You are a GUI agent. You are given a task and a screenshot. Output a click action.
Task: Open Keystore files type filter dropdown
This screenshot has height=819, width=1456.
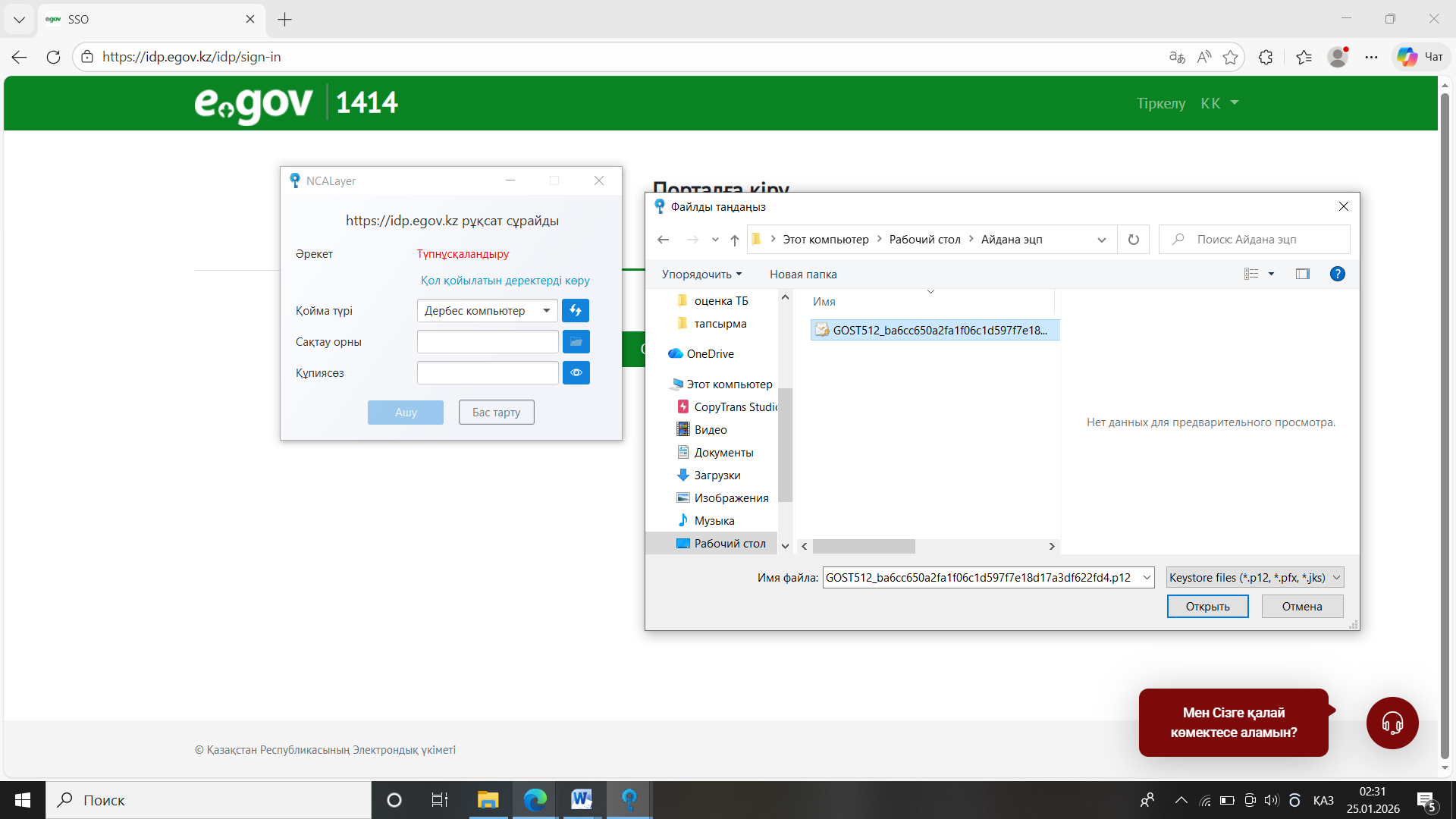pyautogui.click(x=1254, y=578)
